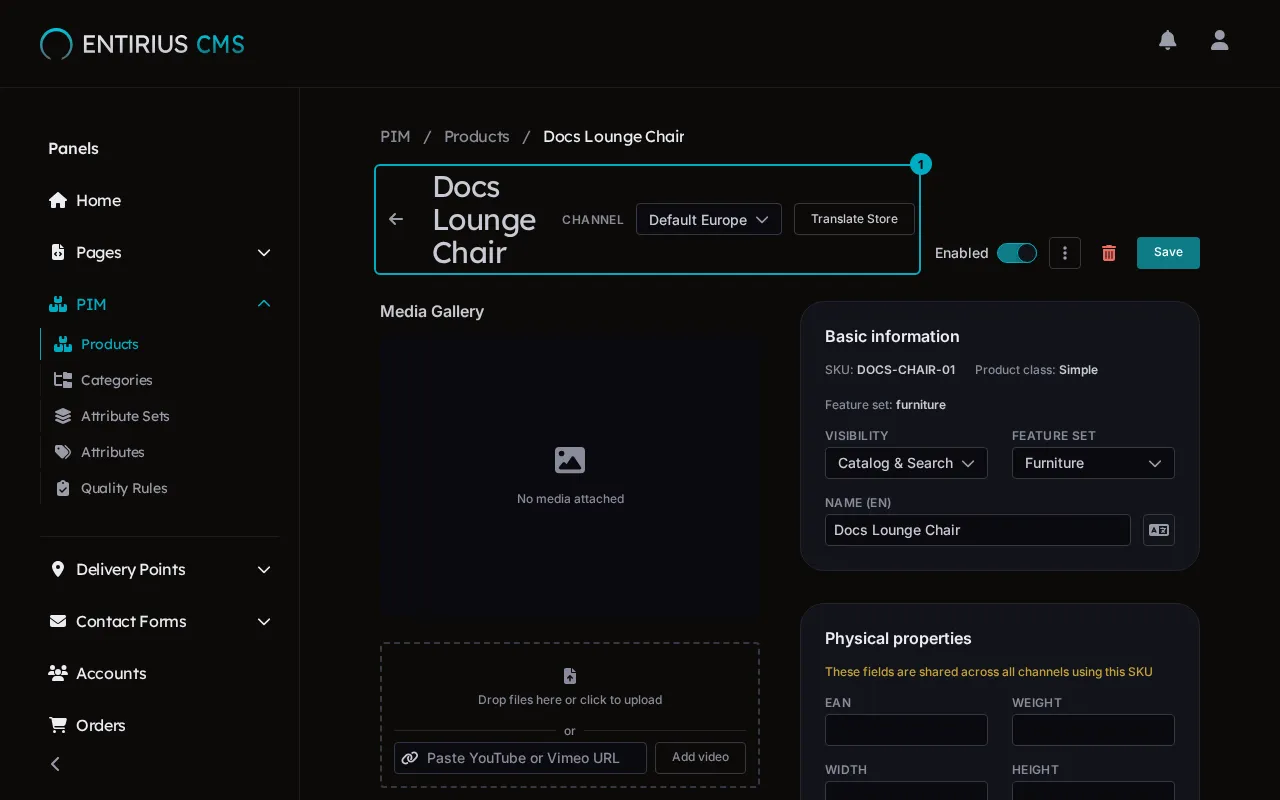Collapse the sidebar with the chevron
Image resolution: width=1280 pixels, height=800 pixels.
[56, 764]
